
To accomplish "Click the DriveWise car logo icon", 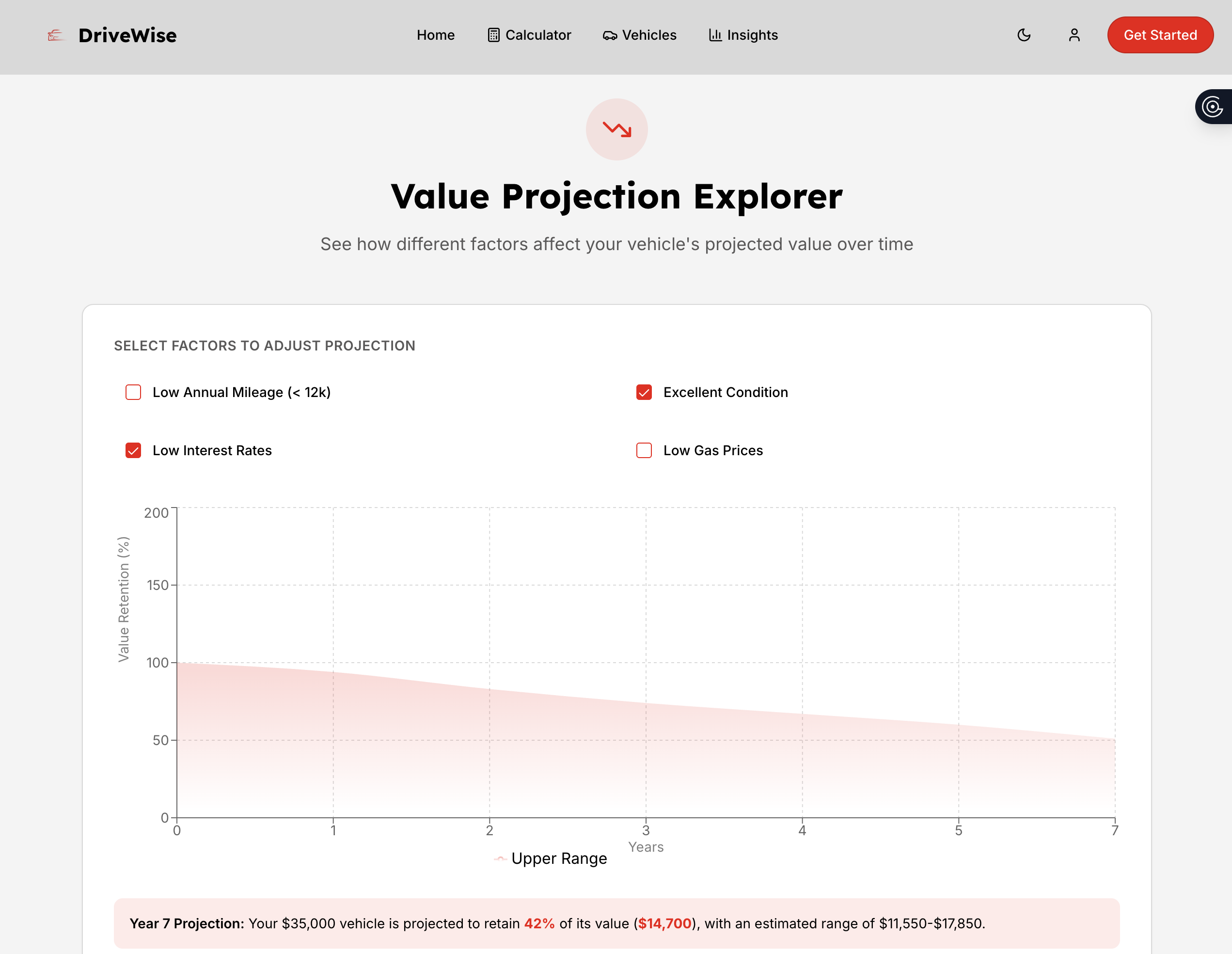I will point(55,35).
